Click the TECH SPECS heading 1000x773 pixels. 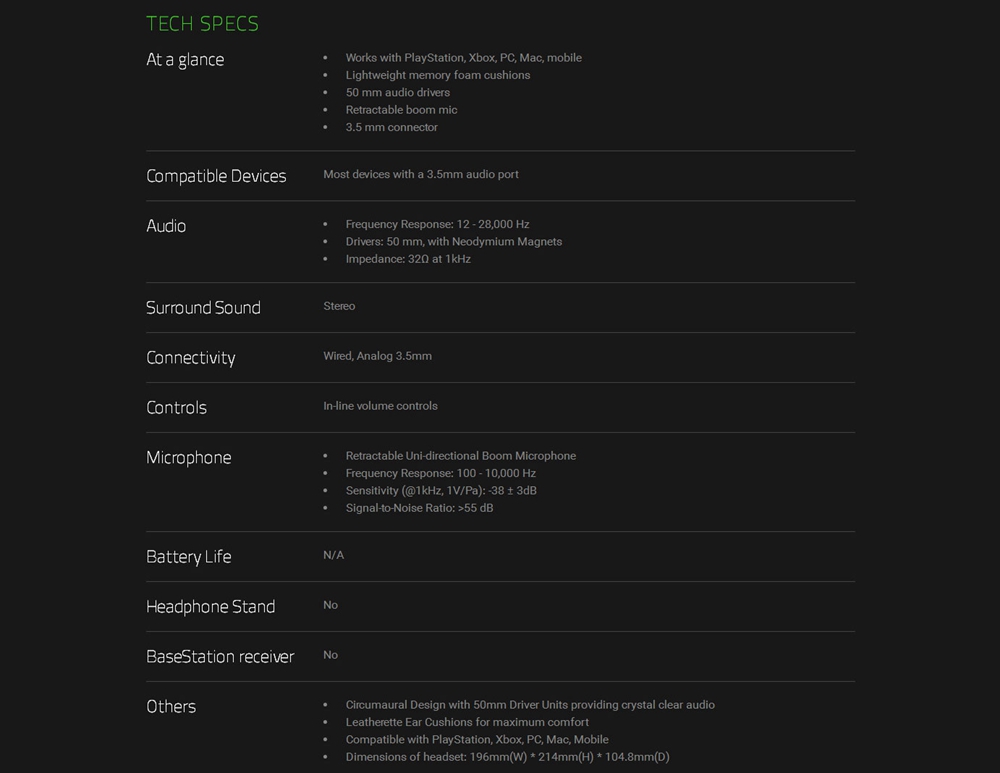[x=202, y=24]
